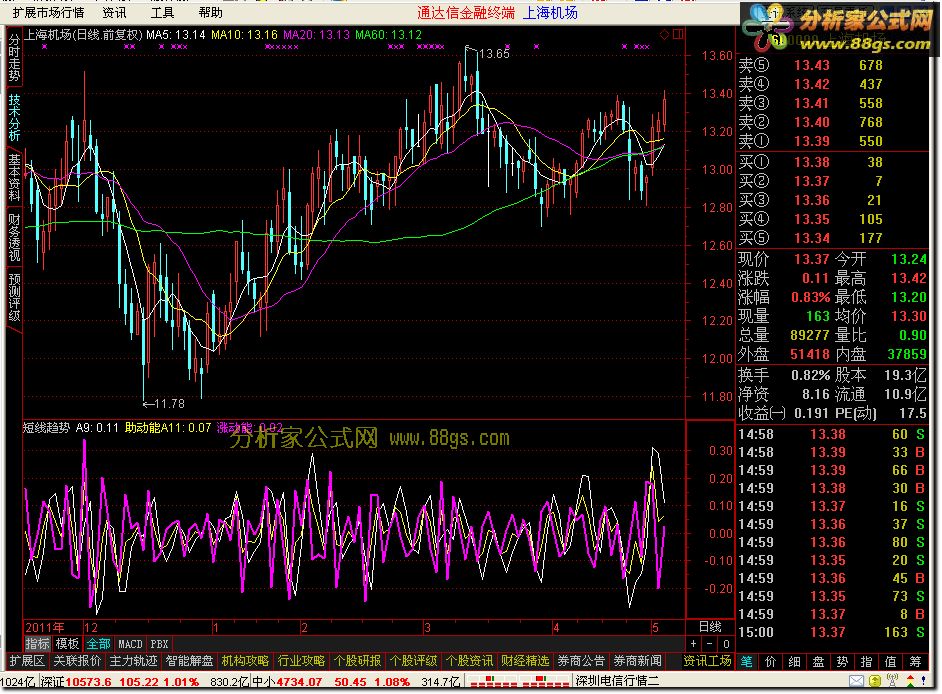Screen dimensions: 942x694
Task: Click the MA5: 13.14 label
Action: (x=175, y=35)
